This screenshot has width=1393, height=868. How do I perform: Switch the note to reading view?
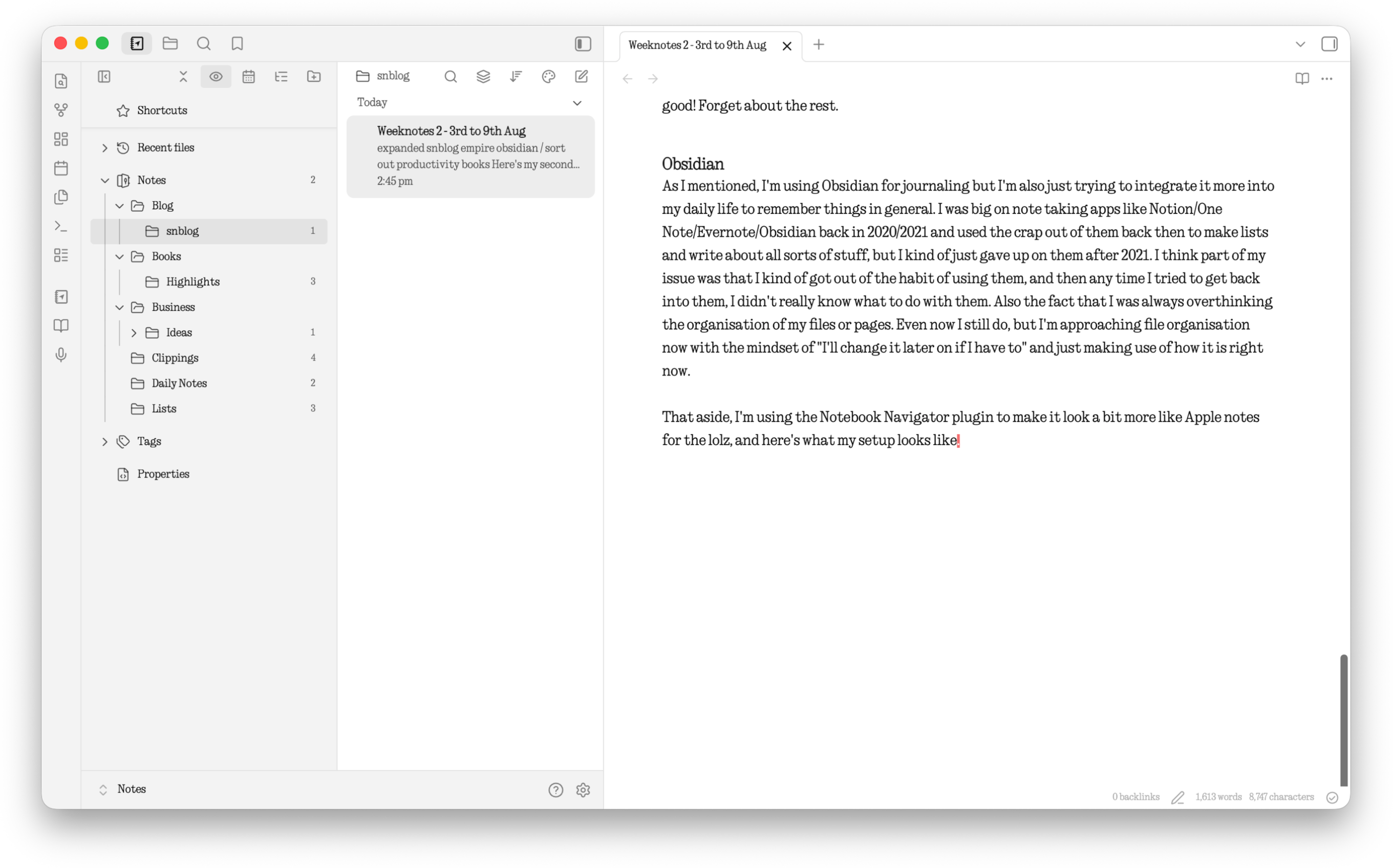coord(1302,79)
